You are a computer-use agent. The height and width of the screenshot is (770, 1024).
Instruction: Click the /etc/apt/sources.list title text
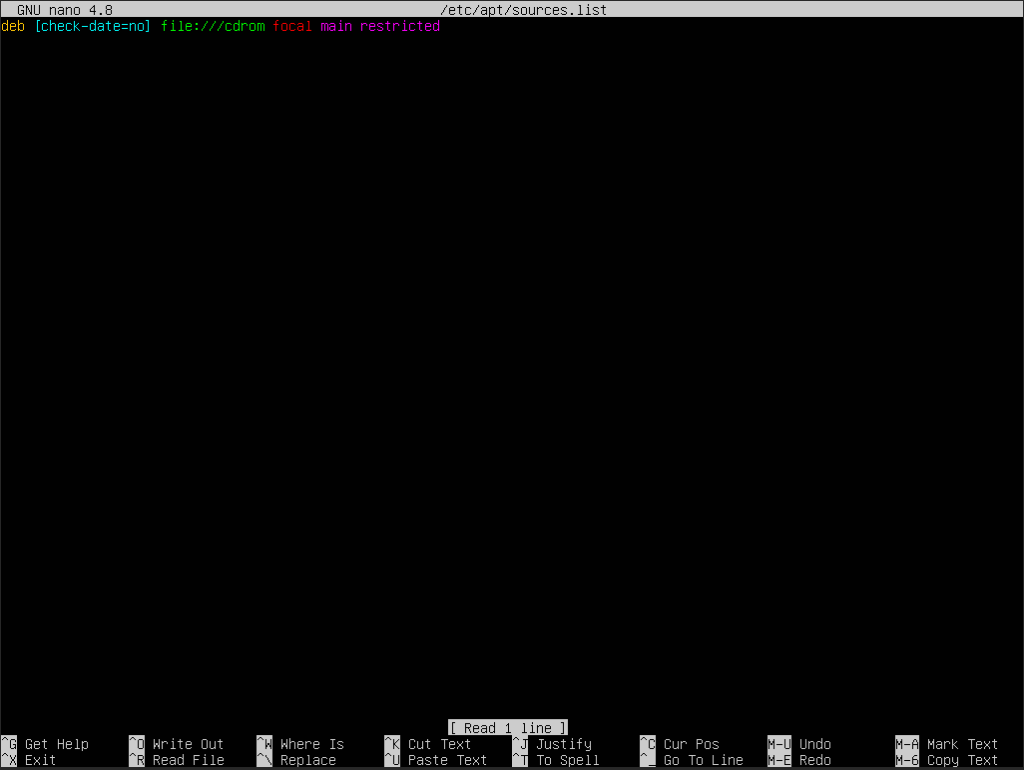[x=524, y=10]
